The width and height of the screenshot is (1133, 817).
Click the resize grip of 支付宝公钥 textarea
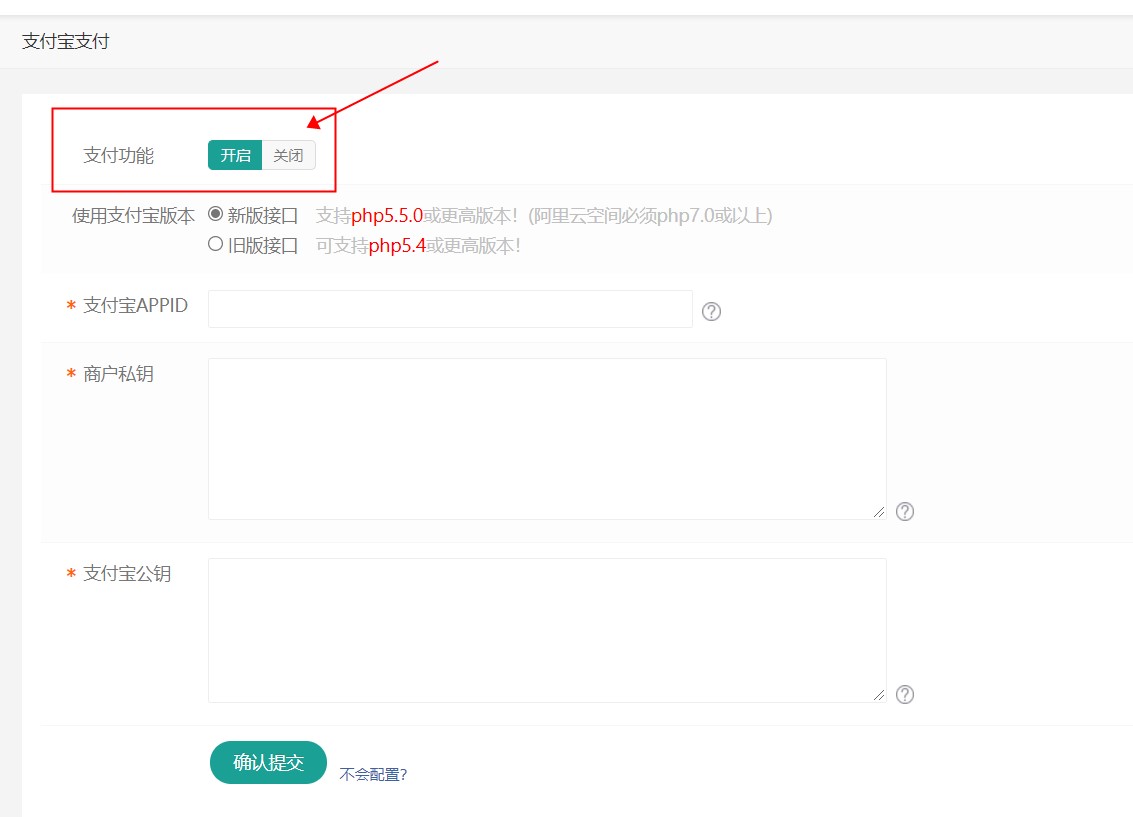coord(879,695)
